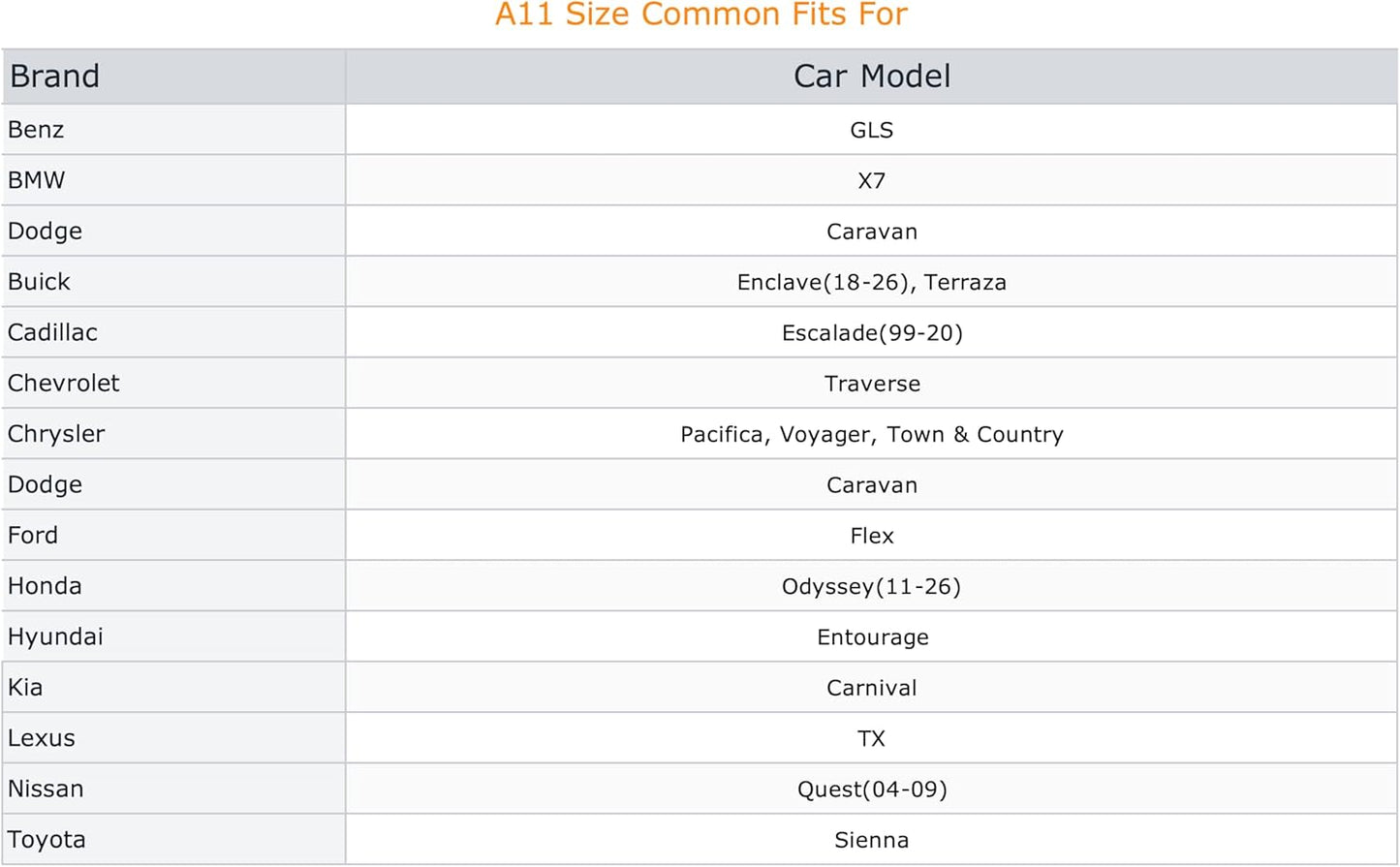The width and height of the screenshot is (1400, 867).
Task: Click the 'A11 Size Common Fits For' title
Action: (700, 15)
